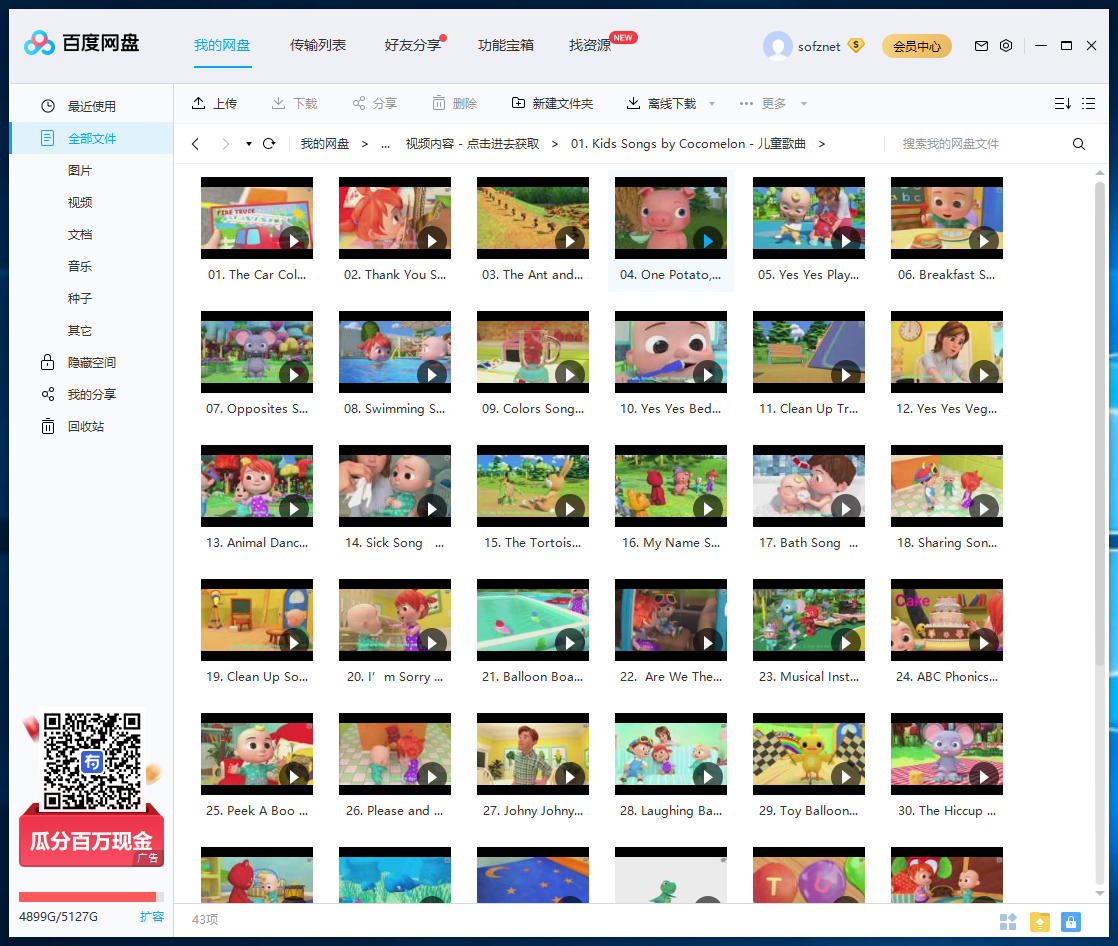Click the sofznet user avatar
This screenshot has width=1118, height=946.
(x=777, y=46)
